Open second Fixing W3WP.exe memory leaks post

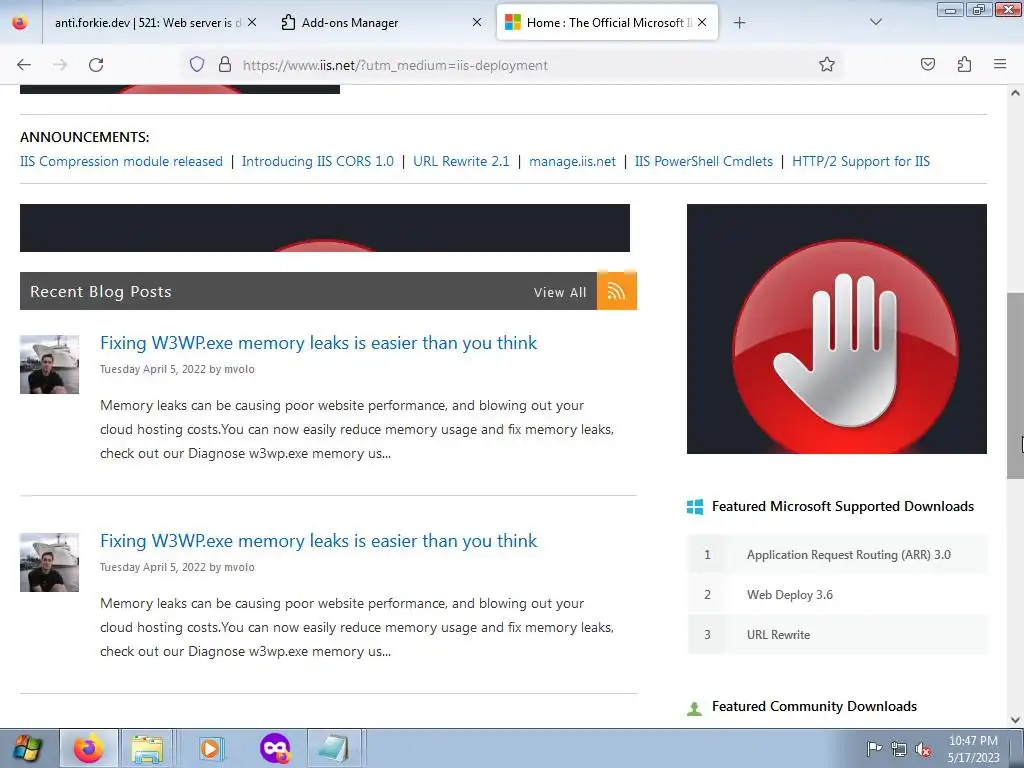point(319,541)
